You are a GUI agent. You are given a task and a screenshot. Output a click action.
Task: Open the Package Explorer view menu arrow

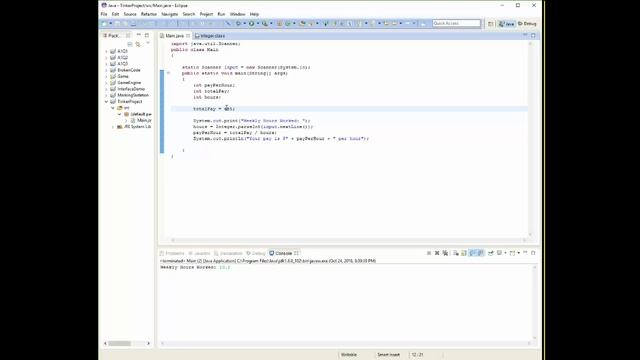point(148,43)
